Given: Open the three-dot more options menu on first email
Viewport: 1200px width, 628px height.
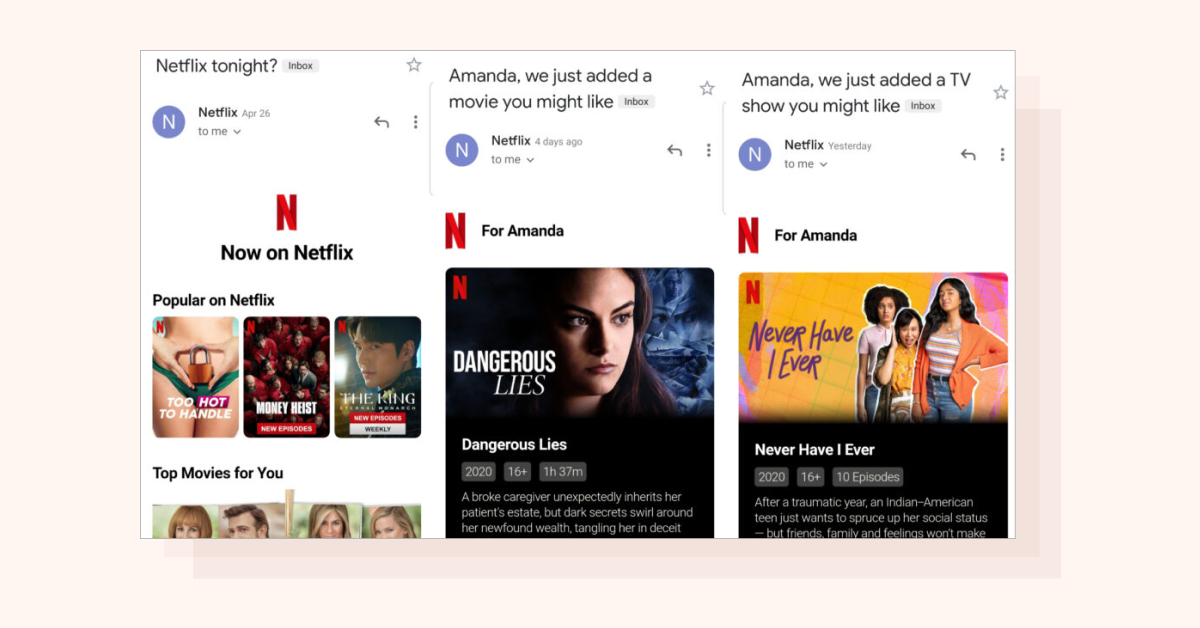Looking at the screenshot, I should [x=415, y=121].
